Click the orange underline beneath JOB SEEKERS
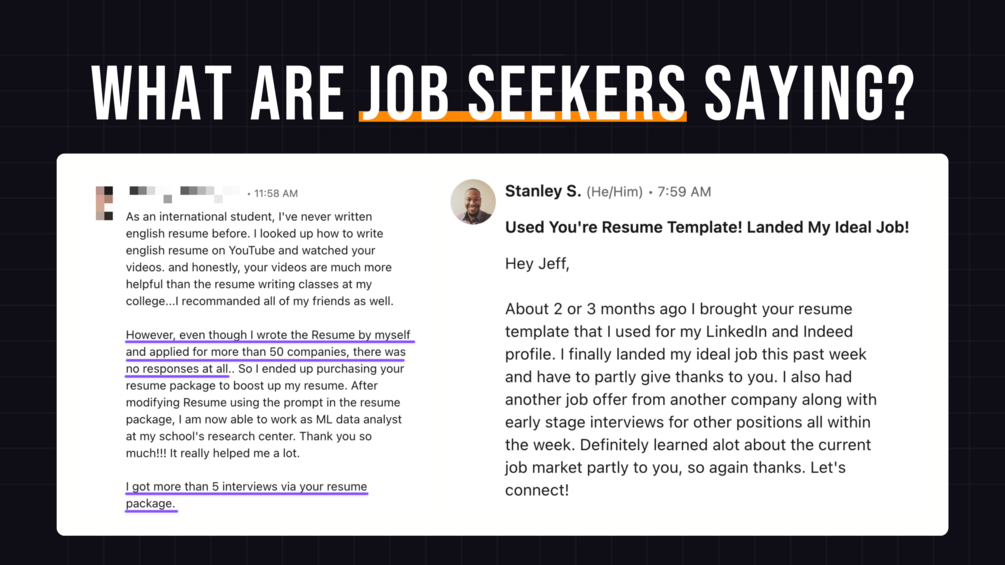 pyautogui.click(x=522, y=116)
